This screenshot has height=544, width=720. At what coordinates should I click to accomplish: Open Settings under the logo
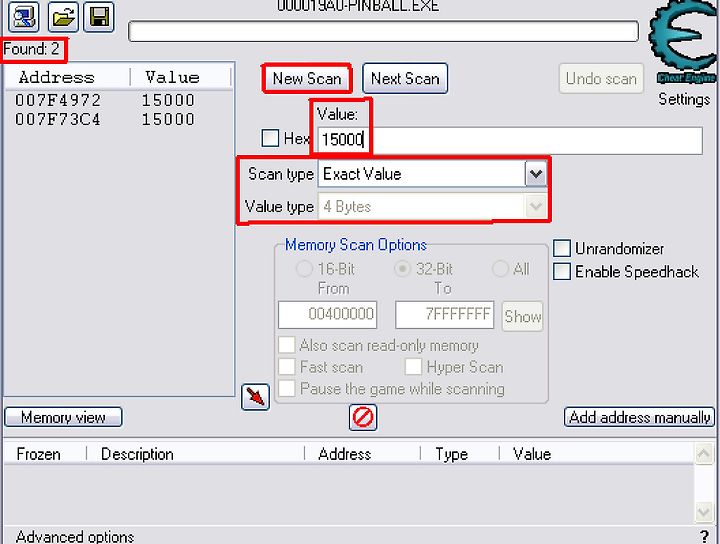(x=684, y=99)
